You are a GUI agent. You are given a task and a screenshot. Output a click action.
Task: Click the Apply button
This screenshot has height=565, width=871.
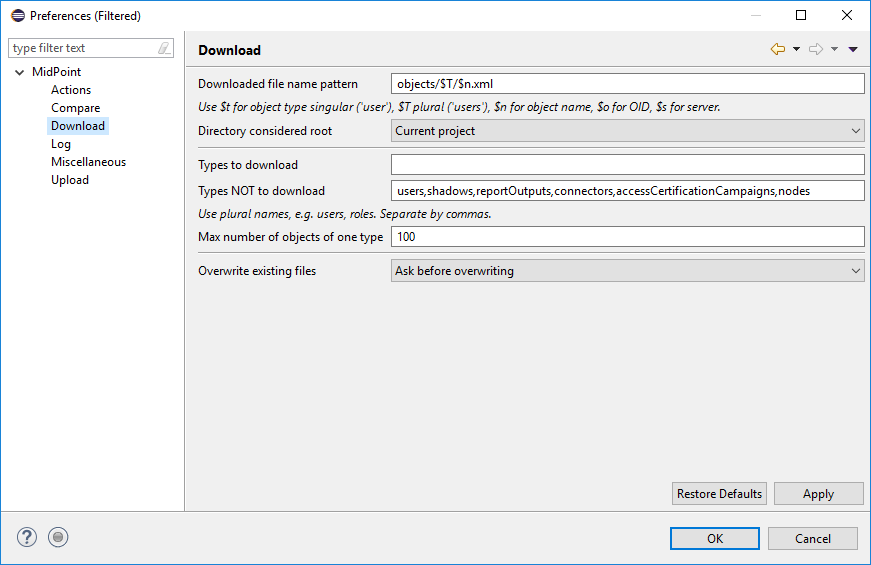pos(818,494)
